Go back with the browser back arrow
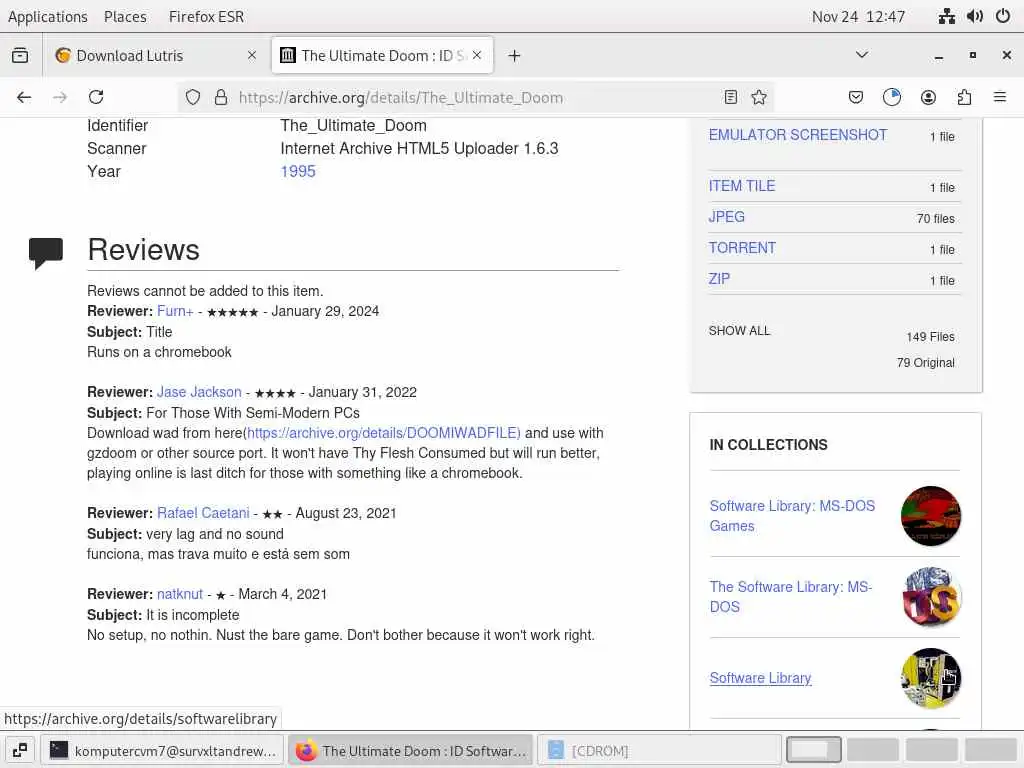The width and height of the screenshot is (1024, 768). coord(24,97)
